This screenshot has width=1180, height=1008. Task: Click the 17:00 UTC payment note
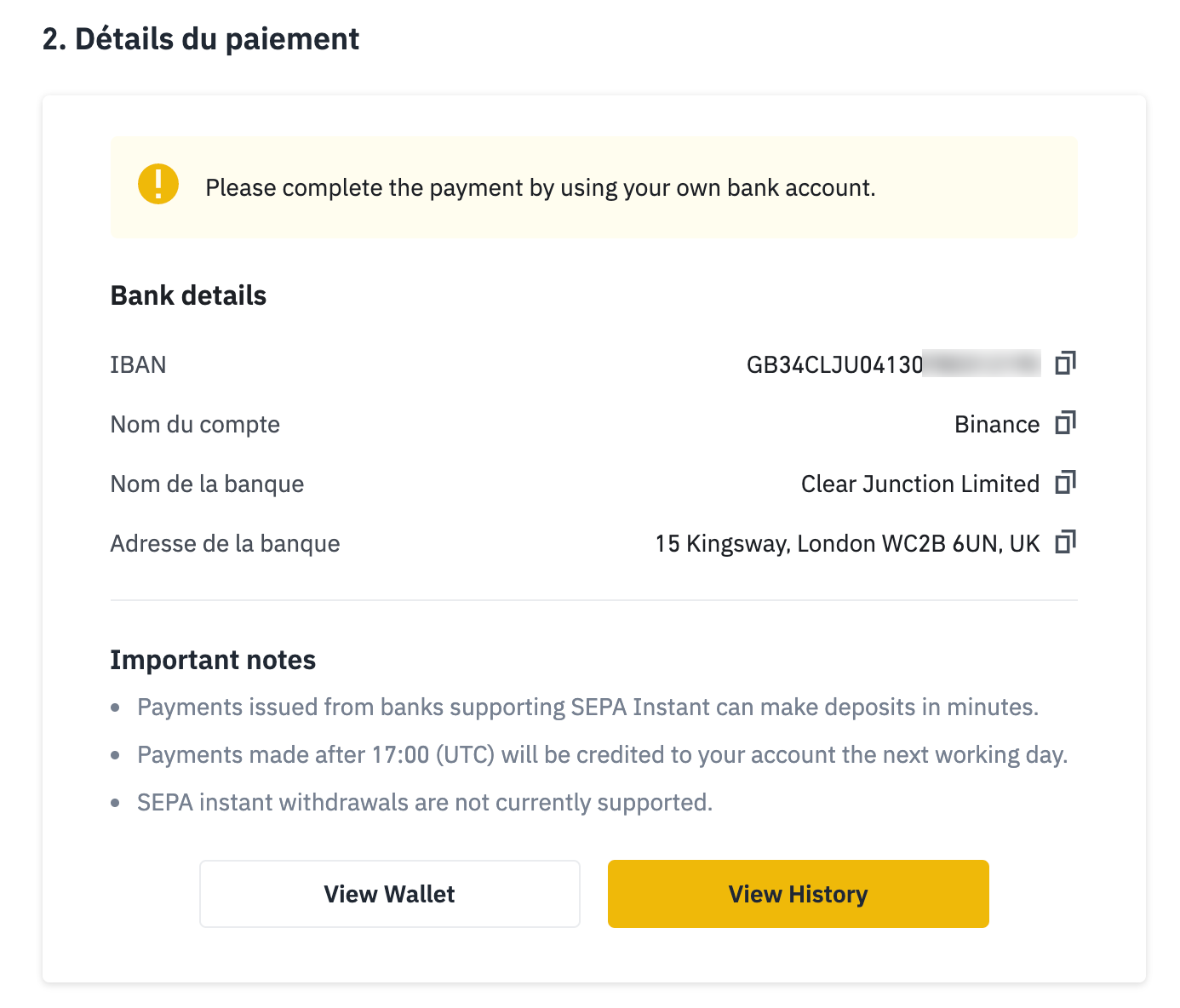pyautogui.click(x=603, y=754)
